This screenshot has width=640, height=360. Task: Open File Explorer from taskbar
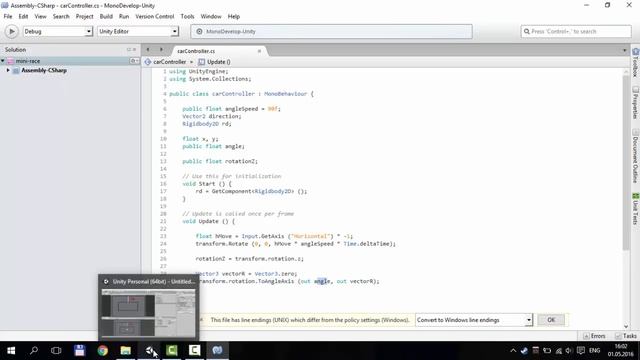pyautogui.click(x=125, y=351)
